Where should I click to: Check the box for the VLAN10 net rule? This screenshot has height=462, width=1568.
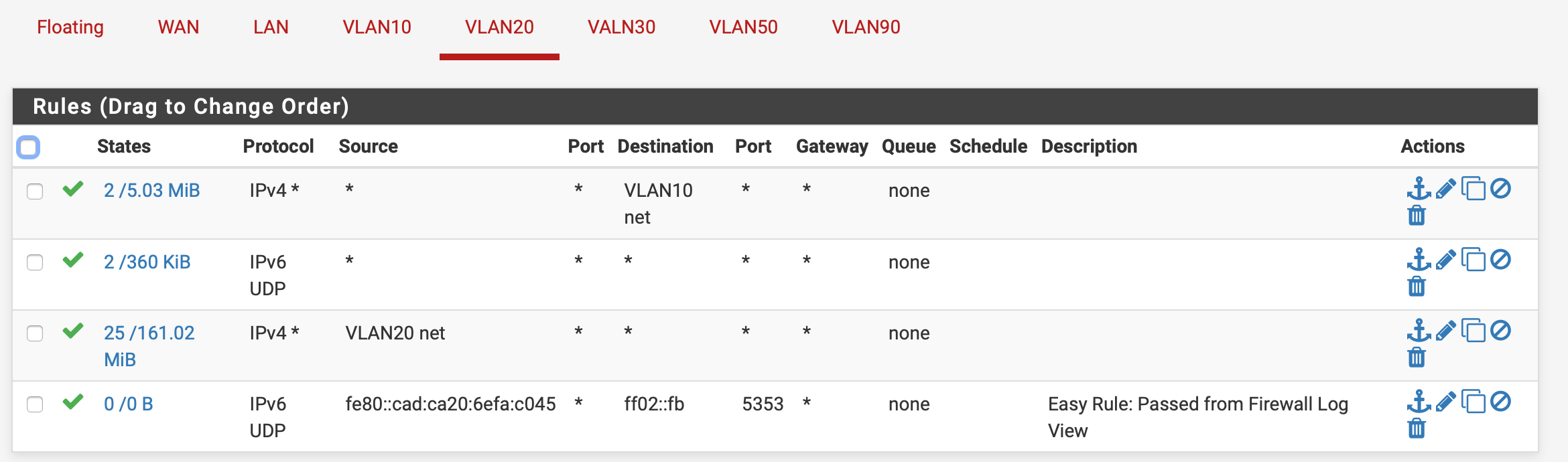point(35,191)
